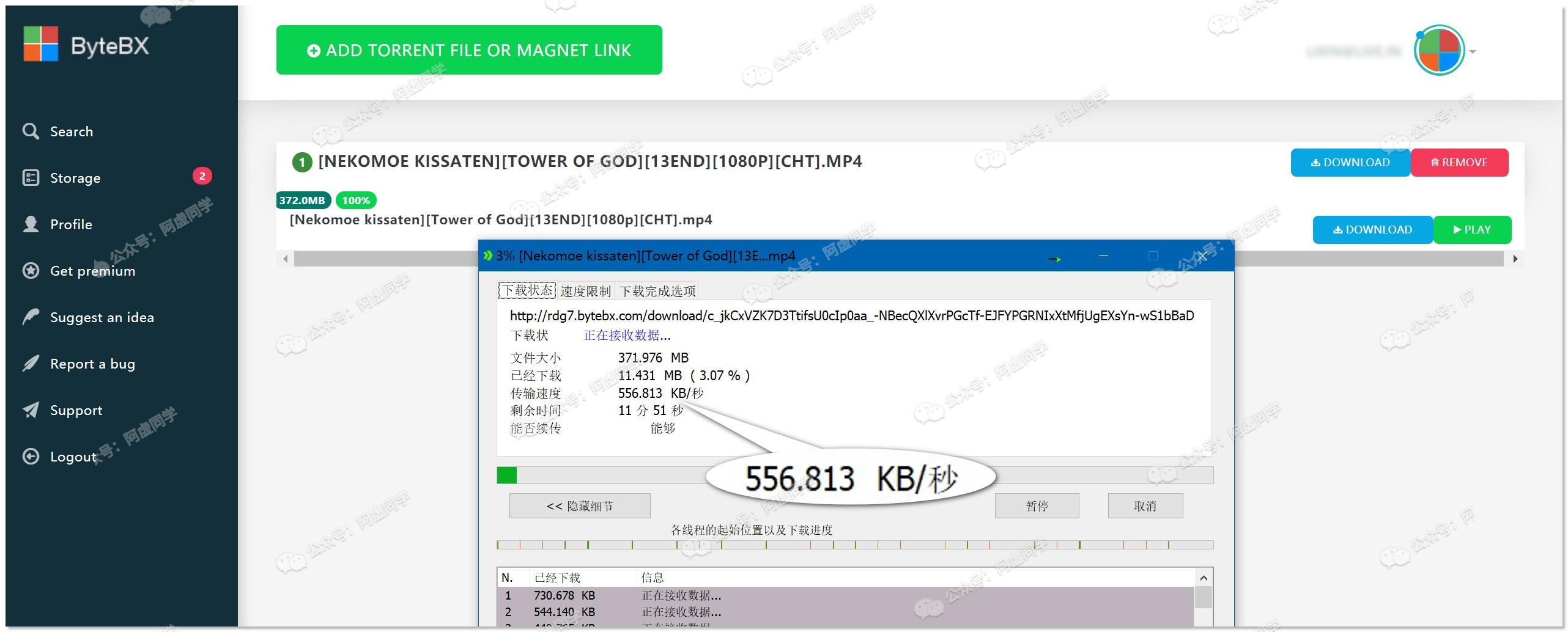
Task: Click the file size value 371.976 MB
Action: tap(653, 358)
